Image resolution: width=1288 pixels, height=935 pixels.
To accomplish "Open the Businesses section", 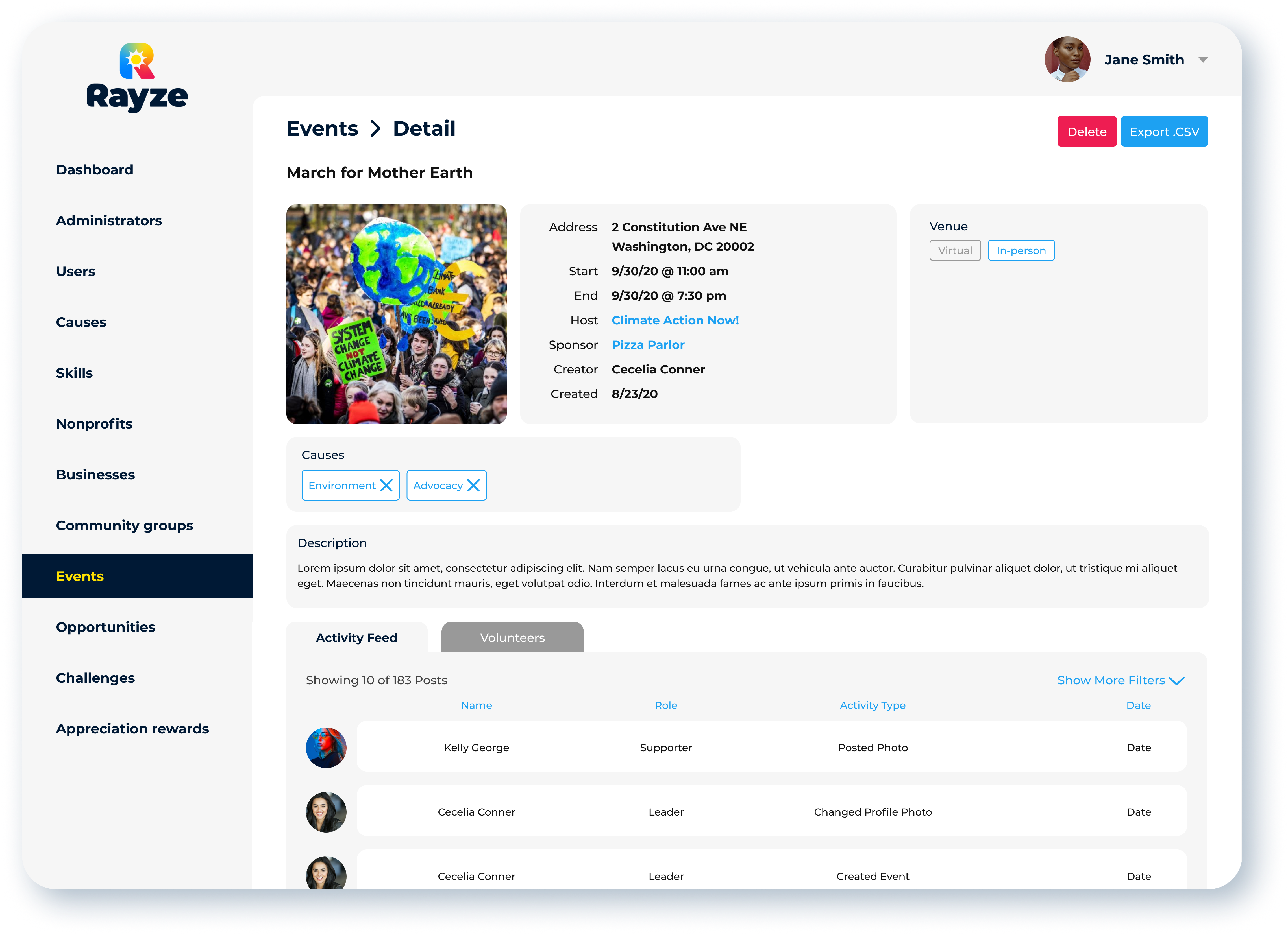I will (x=95, y=475).
